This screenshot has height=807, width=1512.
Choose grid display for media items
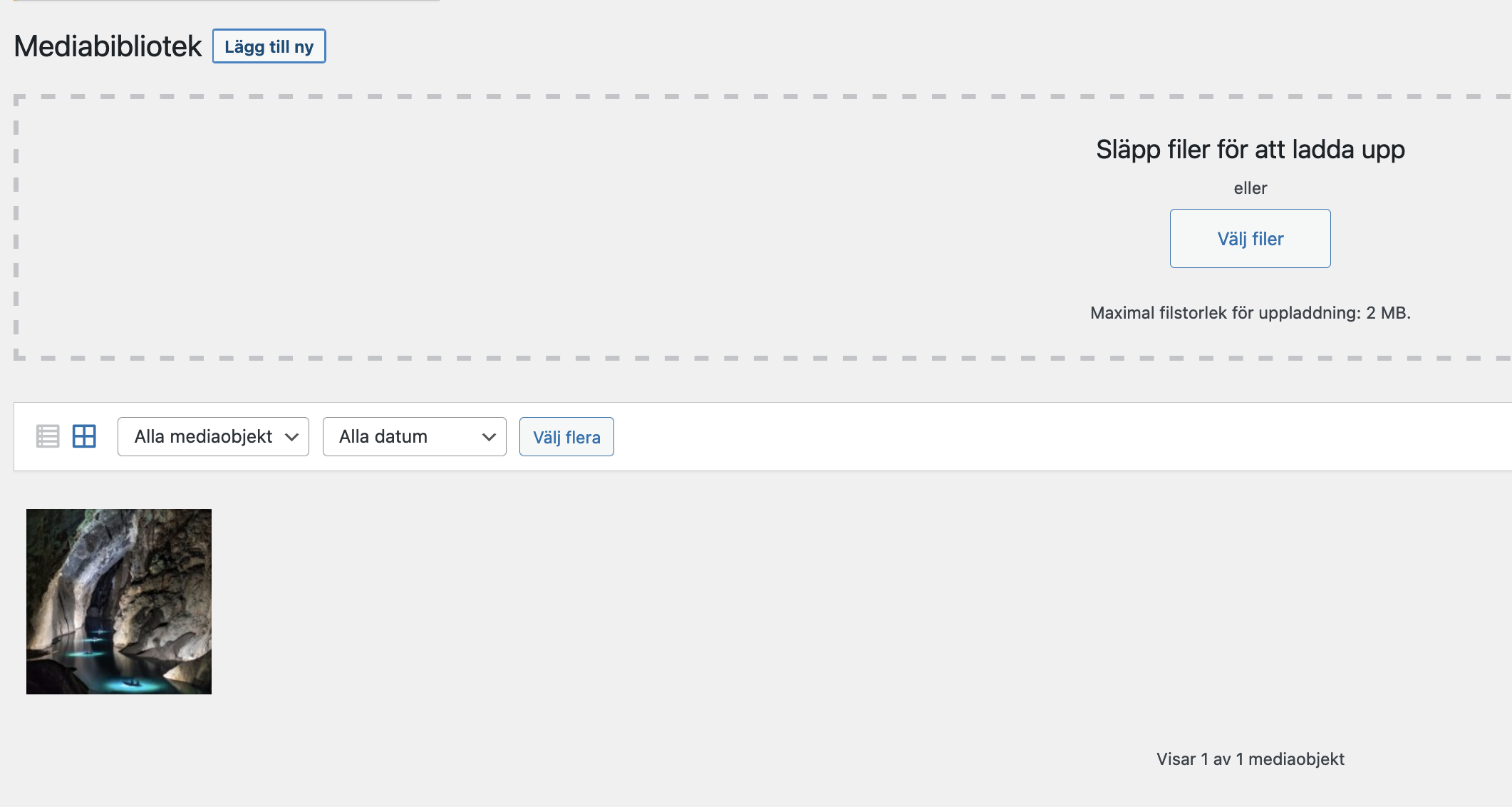pyautogui.click(x=83, y=436)
